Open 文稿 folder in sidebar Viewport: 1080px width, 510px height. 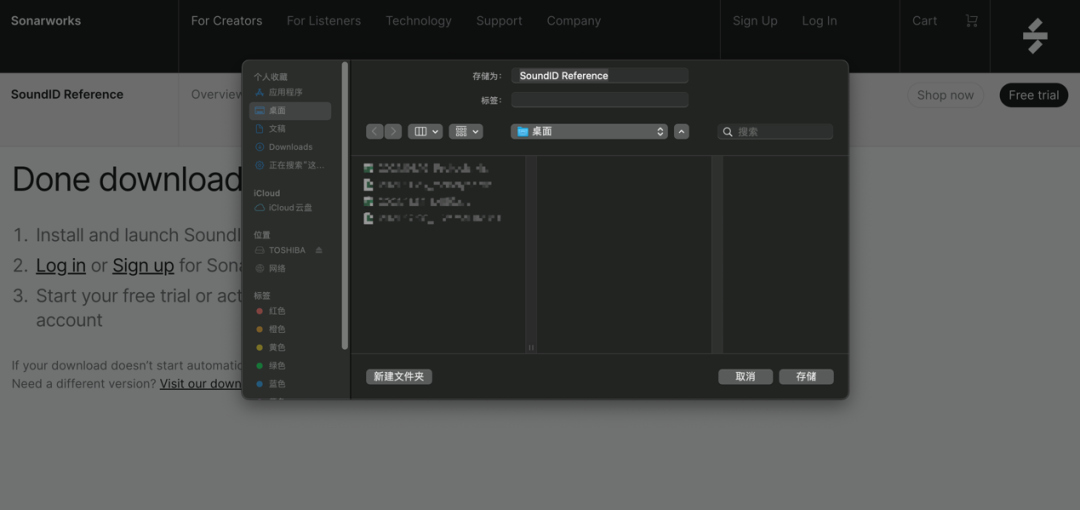pos(277,129)
